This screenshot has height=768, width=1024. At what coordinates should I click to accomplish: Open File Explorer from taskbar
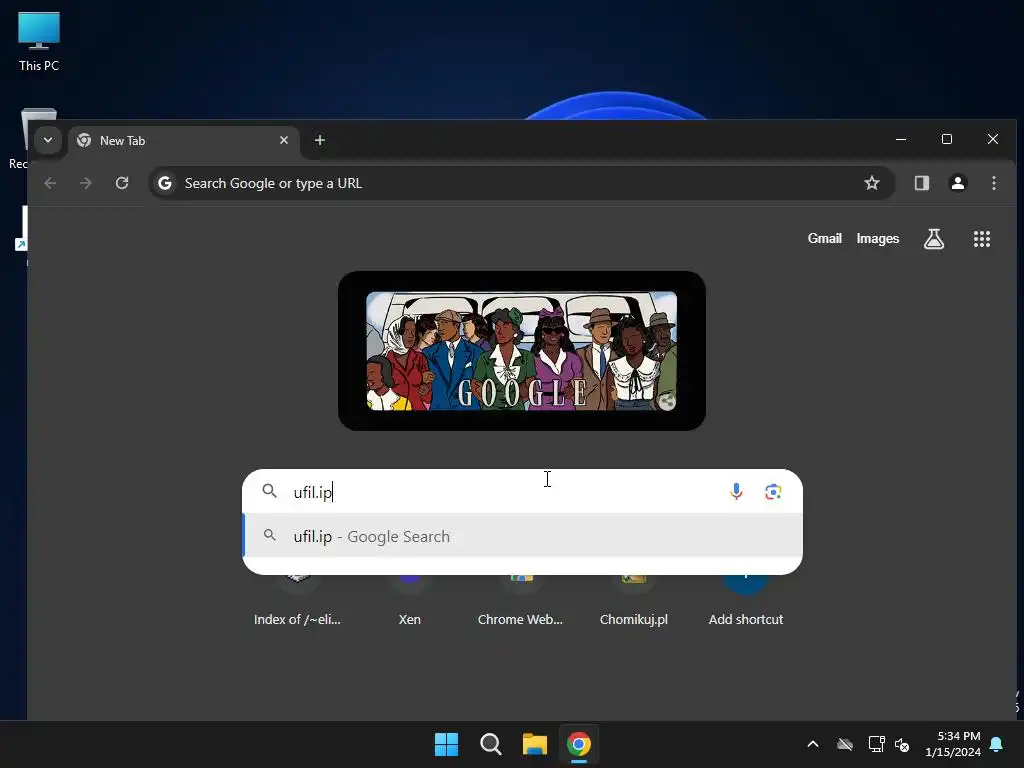(535, 744)
